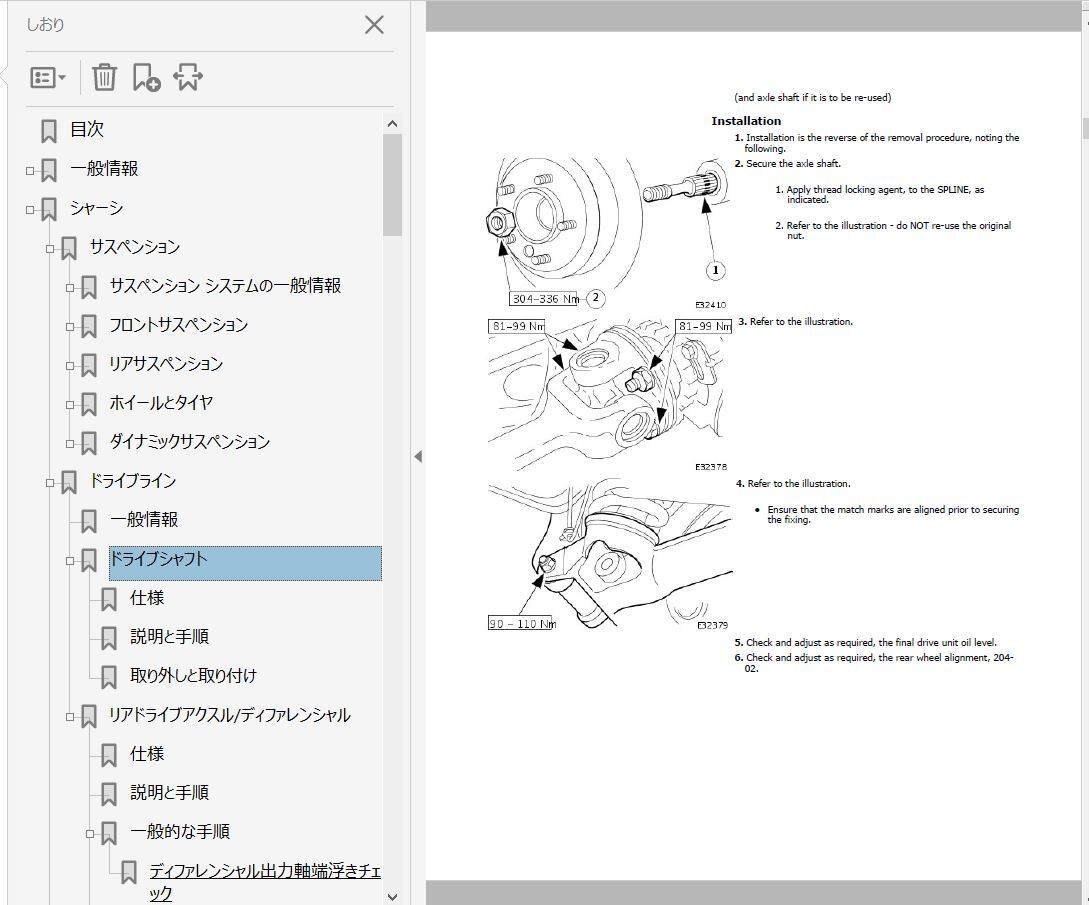Collapse the シャーシ bookmark node
The height and width of the screenshot is (905, 1089).
click(30, 209)
